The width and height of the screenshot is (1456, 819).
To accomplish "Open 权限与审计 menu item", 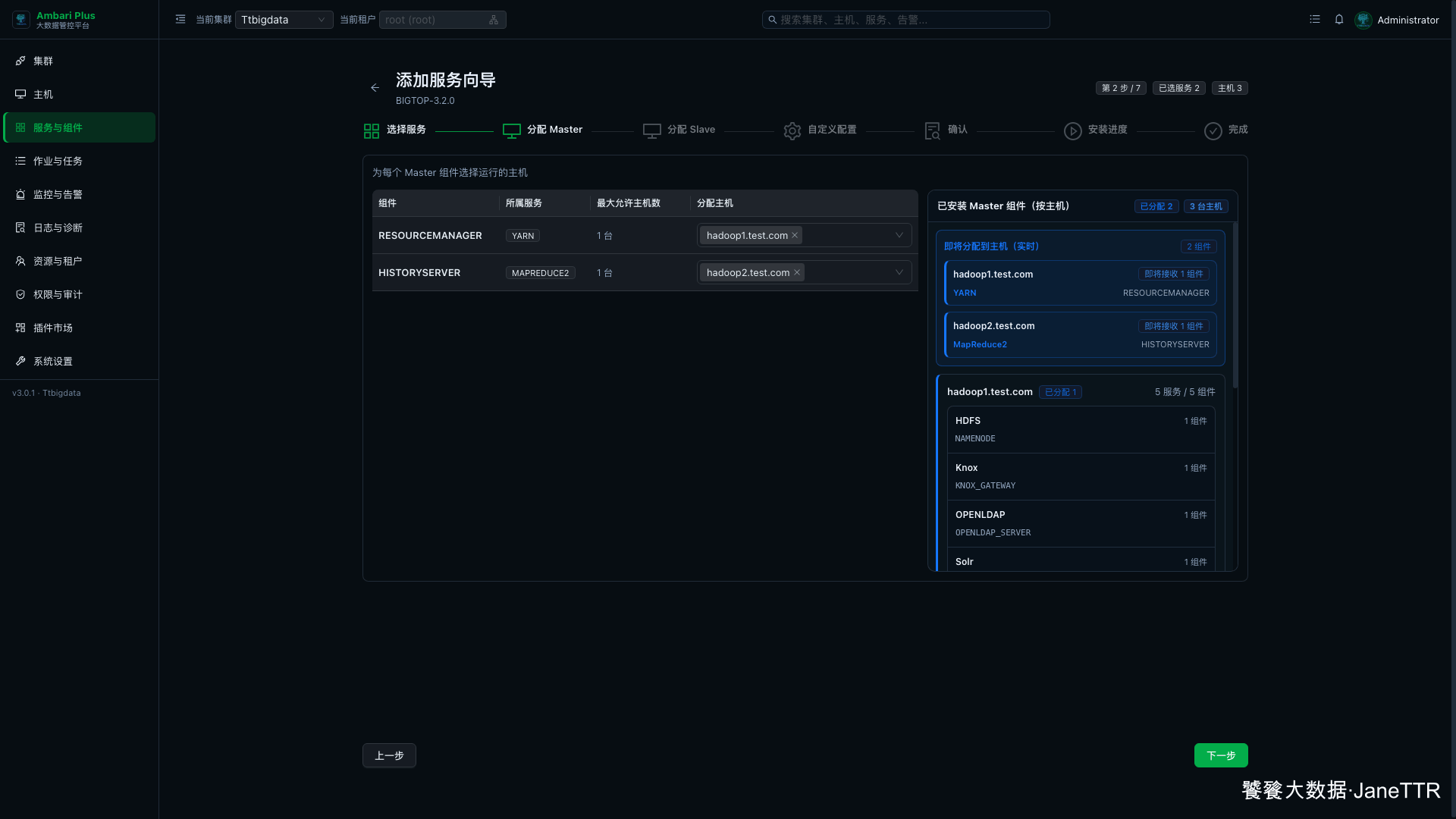I will 80,294.
